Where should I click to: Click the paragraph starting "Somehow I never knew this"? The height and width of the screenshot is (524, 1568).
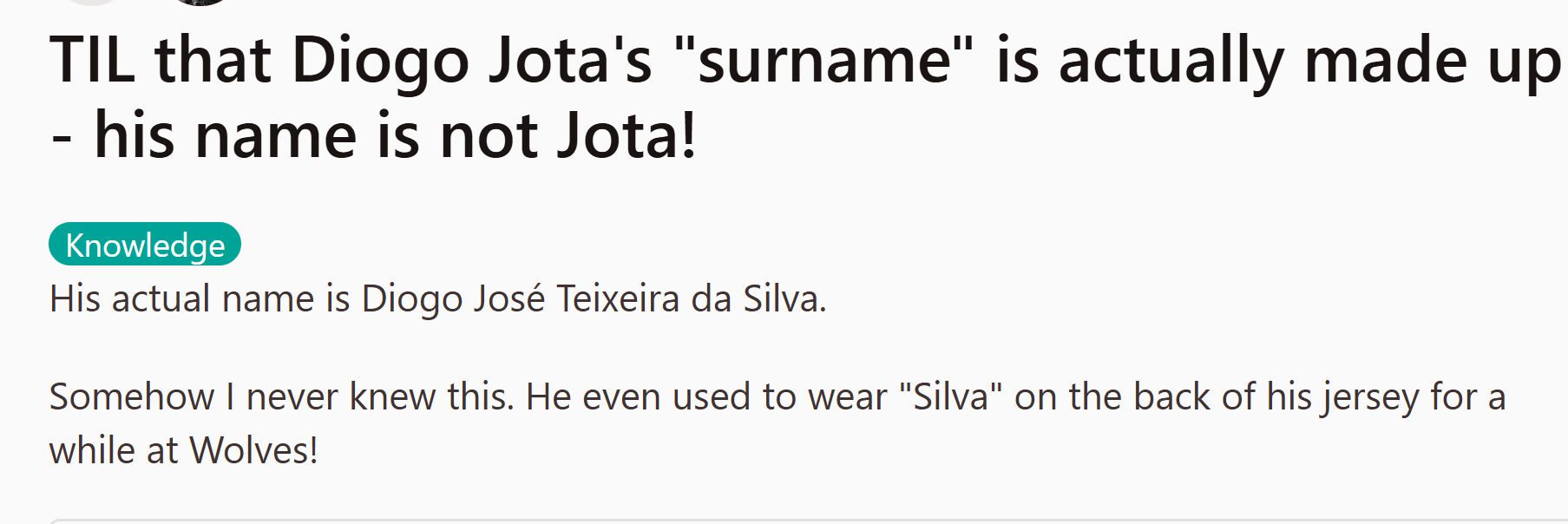[x=777, y=423]
